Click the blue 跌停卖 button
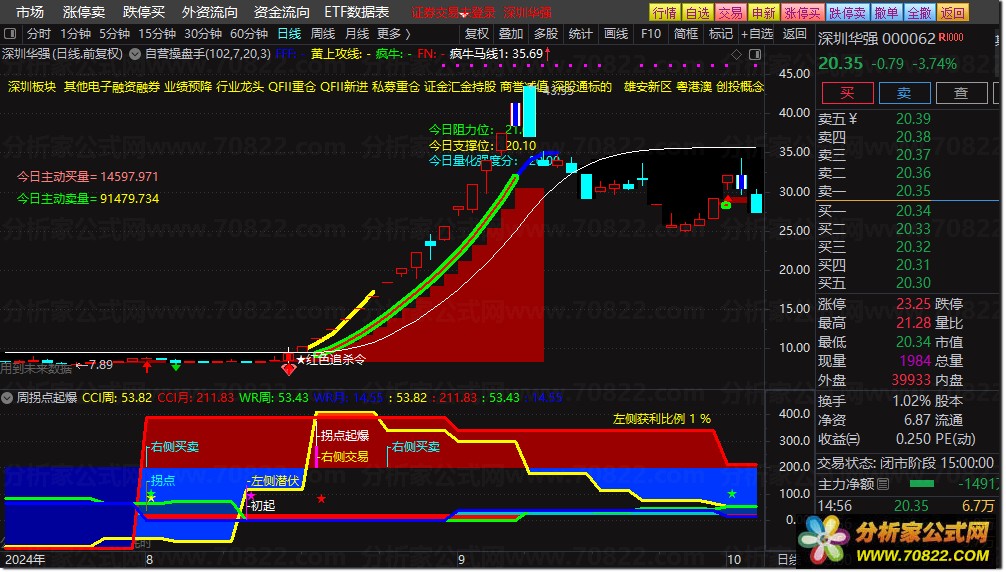1006x572 pixels. 848,12
